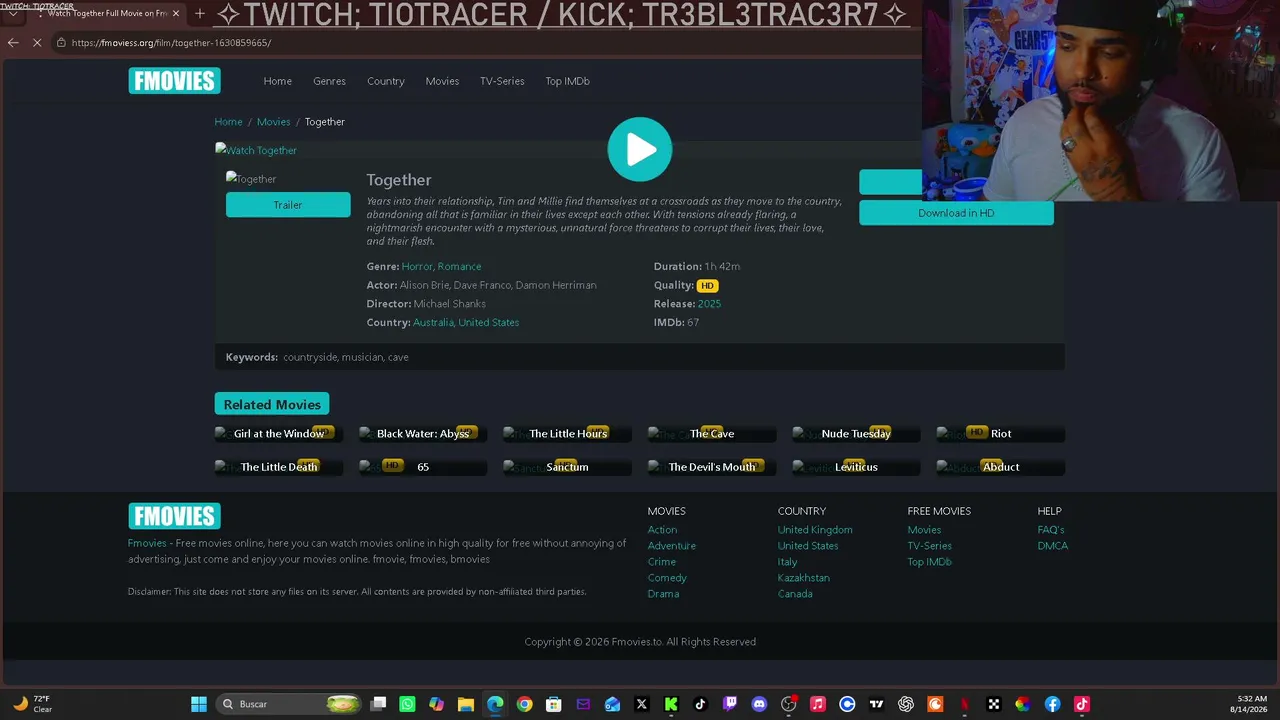Open a new browser tab with the plus button
Screen dimensions: 1280x720
(200, 14)
